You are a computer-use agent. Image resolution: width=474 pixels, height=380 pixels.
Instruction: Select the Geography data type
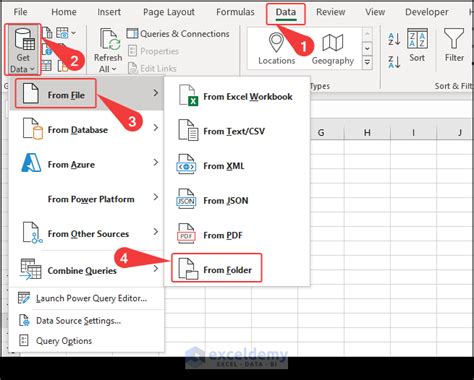click(333, 49)
